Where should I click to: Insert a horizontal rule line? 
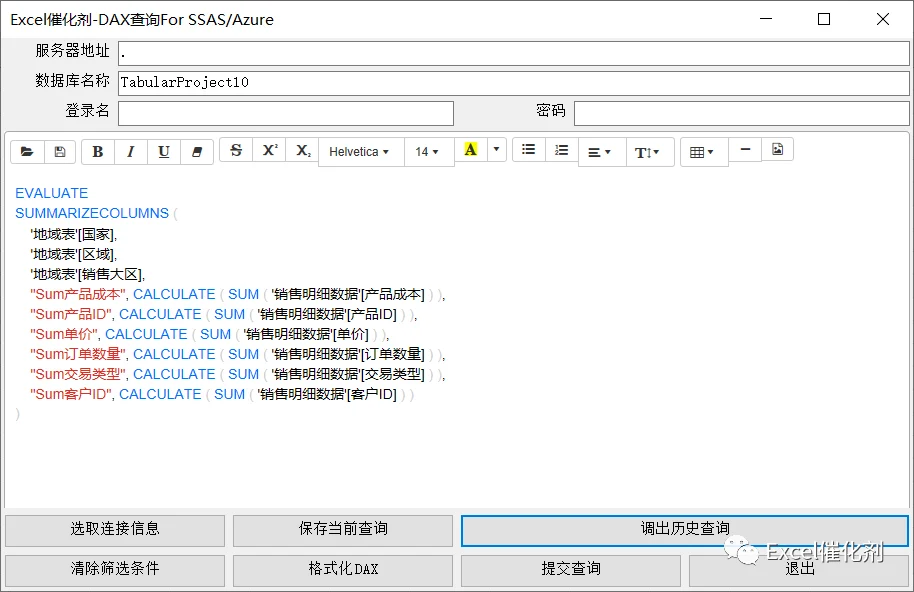point(745,149)
